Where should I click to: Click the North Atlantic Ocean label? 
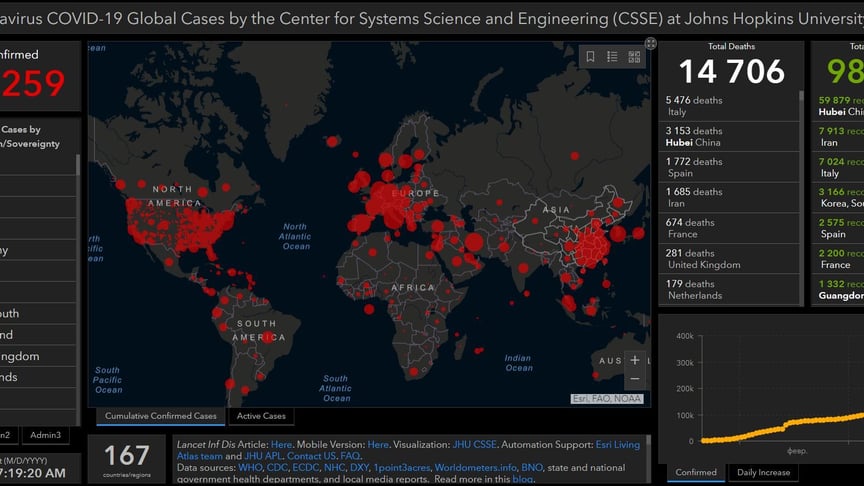coord(296,236)
